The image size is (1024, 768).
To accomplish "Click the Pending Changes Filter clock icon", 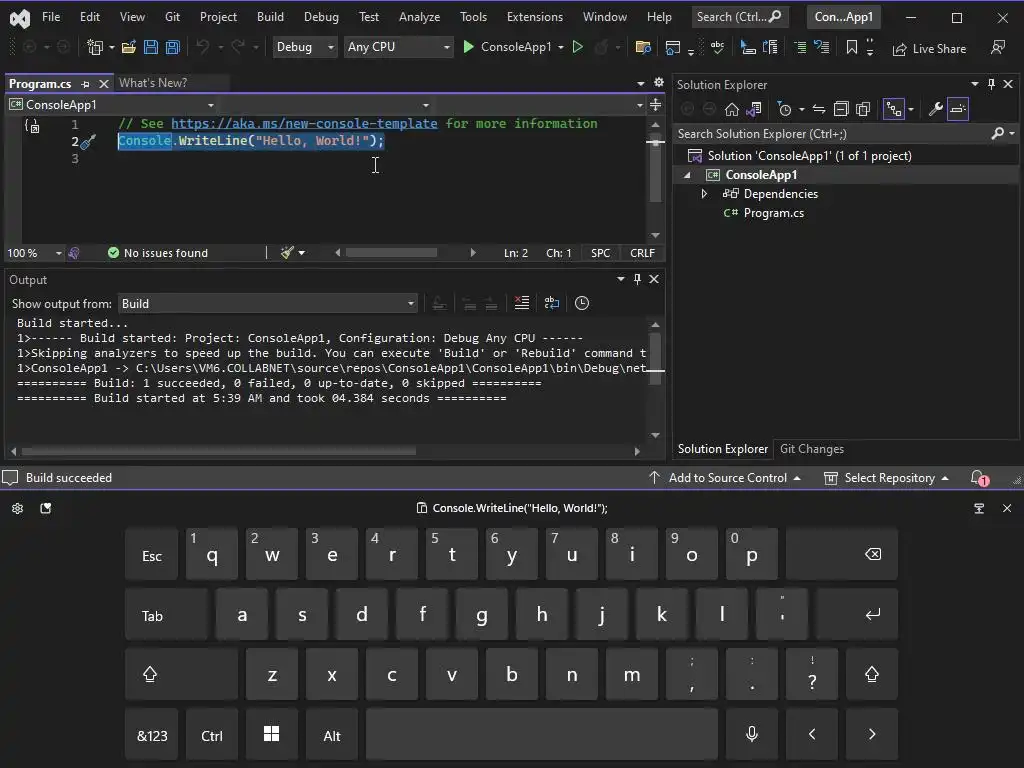I will click(785, 109).
